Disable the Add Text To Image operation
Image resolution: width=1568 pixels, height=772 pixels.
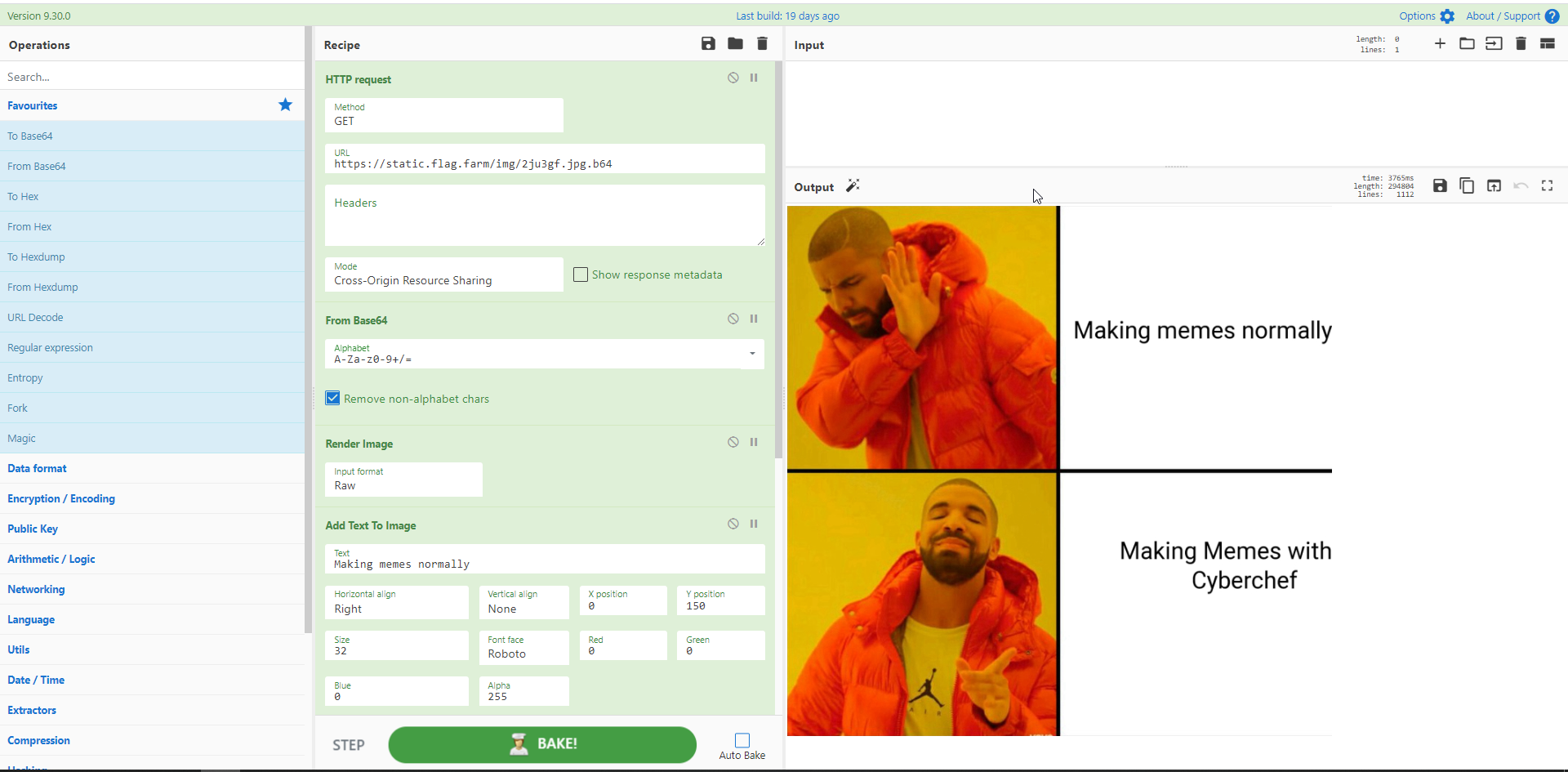[733, 524]
